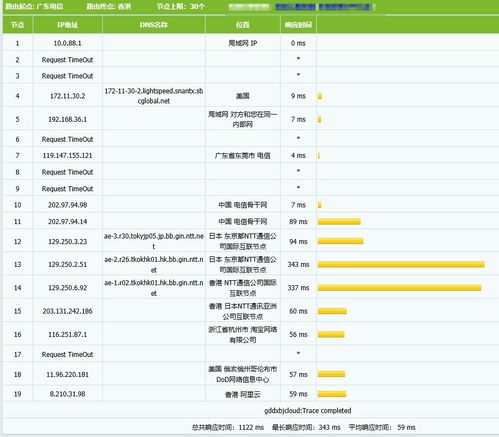Click the yellow bar in the 343 ms row

coord(401,265)
